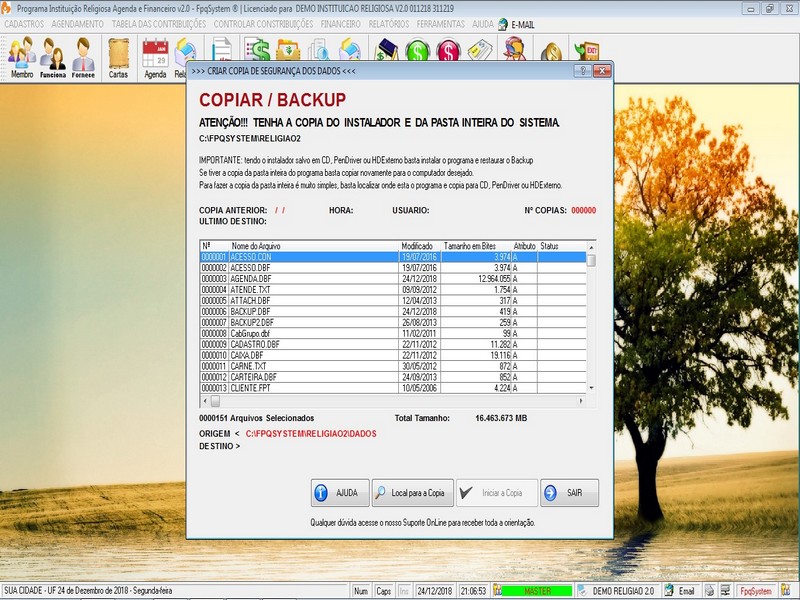800x600 pixels.
Task: Select the CARNE.TXT file row
Action: [x=393, y=366]
